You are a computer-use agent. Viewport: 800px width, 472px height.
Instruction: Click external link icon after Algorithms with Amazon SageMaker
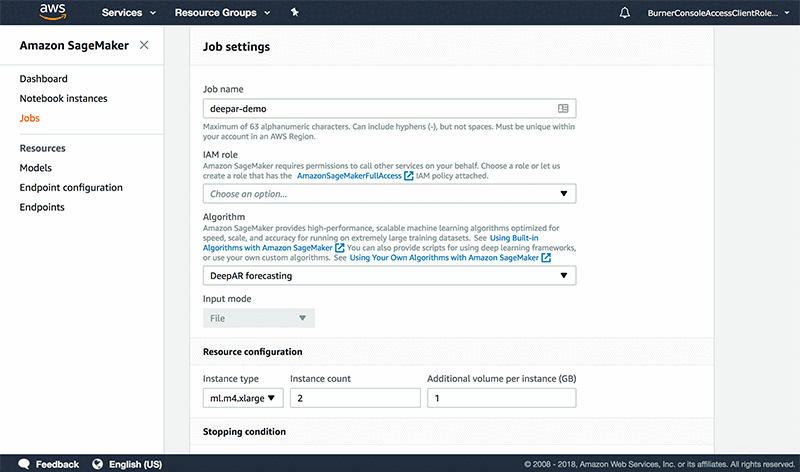(340, 247)
